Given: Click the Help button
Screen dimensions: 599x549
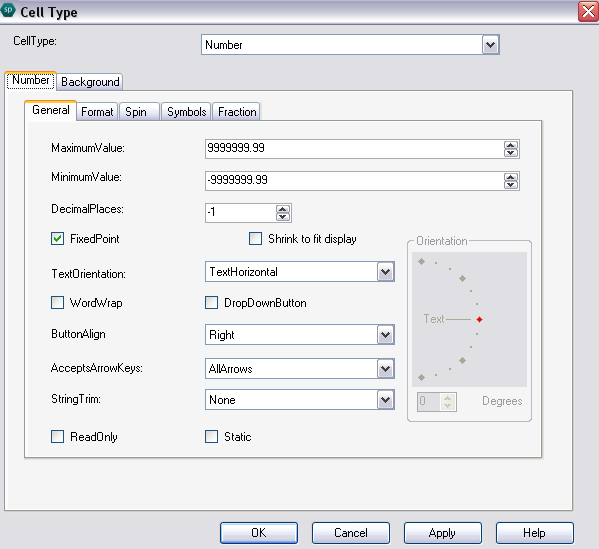Looking at the screenshot, I should pyautogui.click(x=534, y=533).
